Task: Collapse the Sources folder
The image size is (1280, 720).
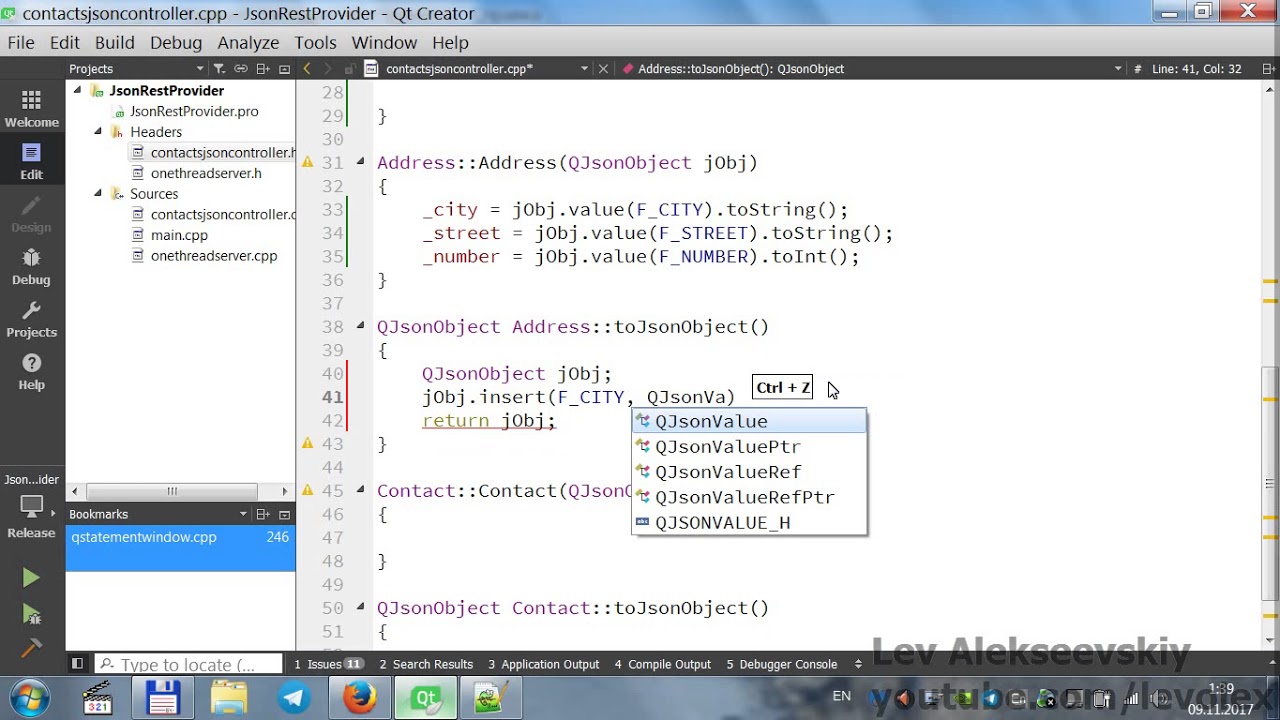Action: point(98,193)
